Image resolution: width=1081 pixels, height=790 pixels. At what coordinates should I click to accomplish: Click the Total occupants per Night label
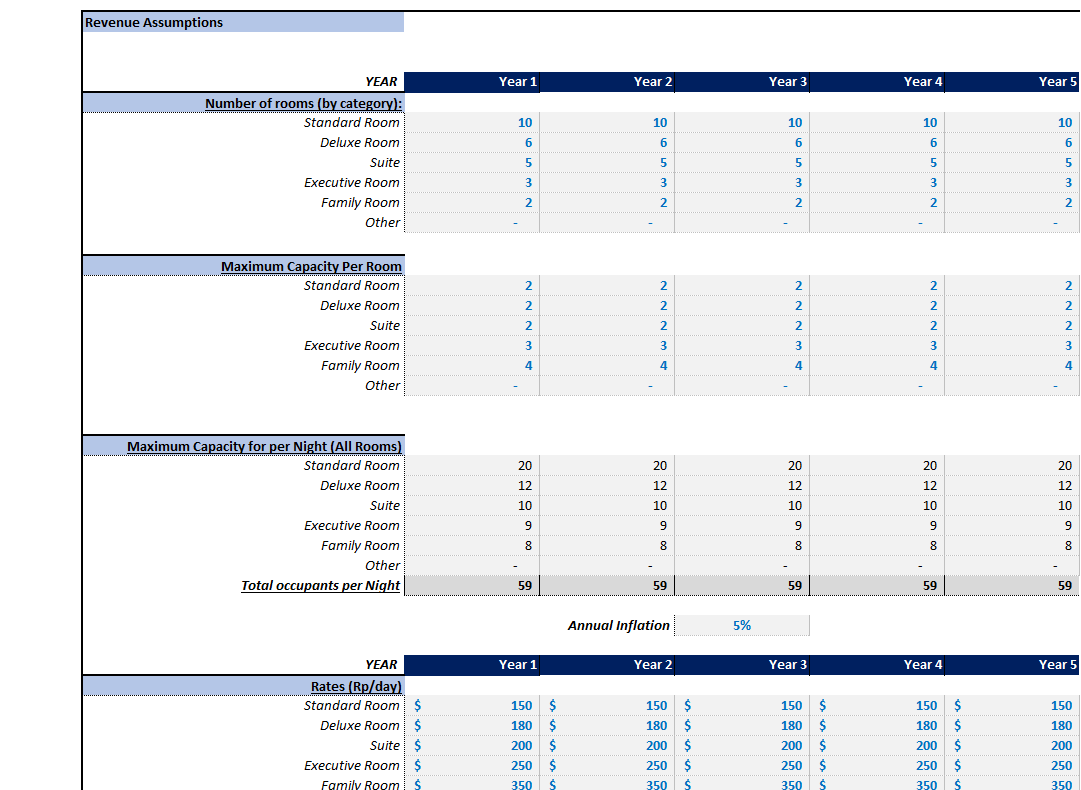(320, 585)
